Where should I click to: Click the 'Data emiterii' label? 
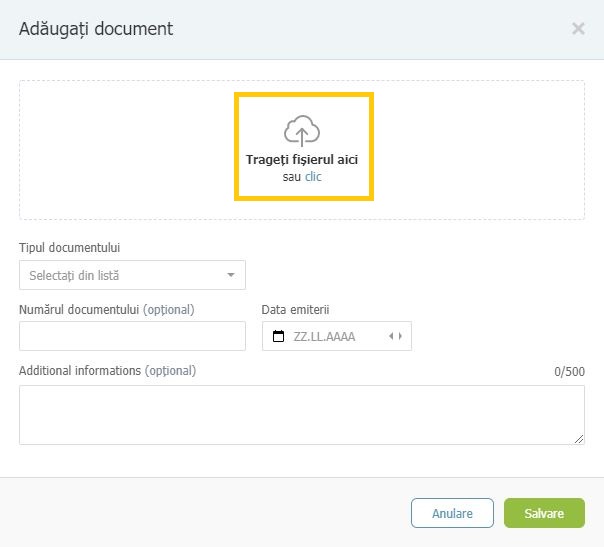(x=295, y=310)
